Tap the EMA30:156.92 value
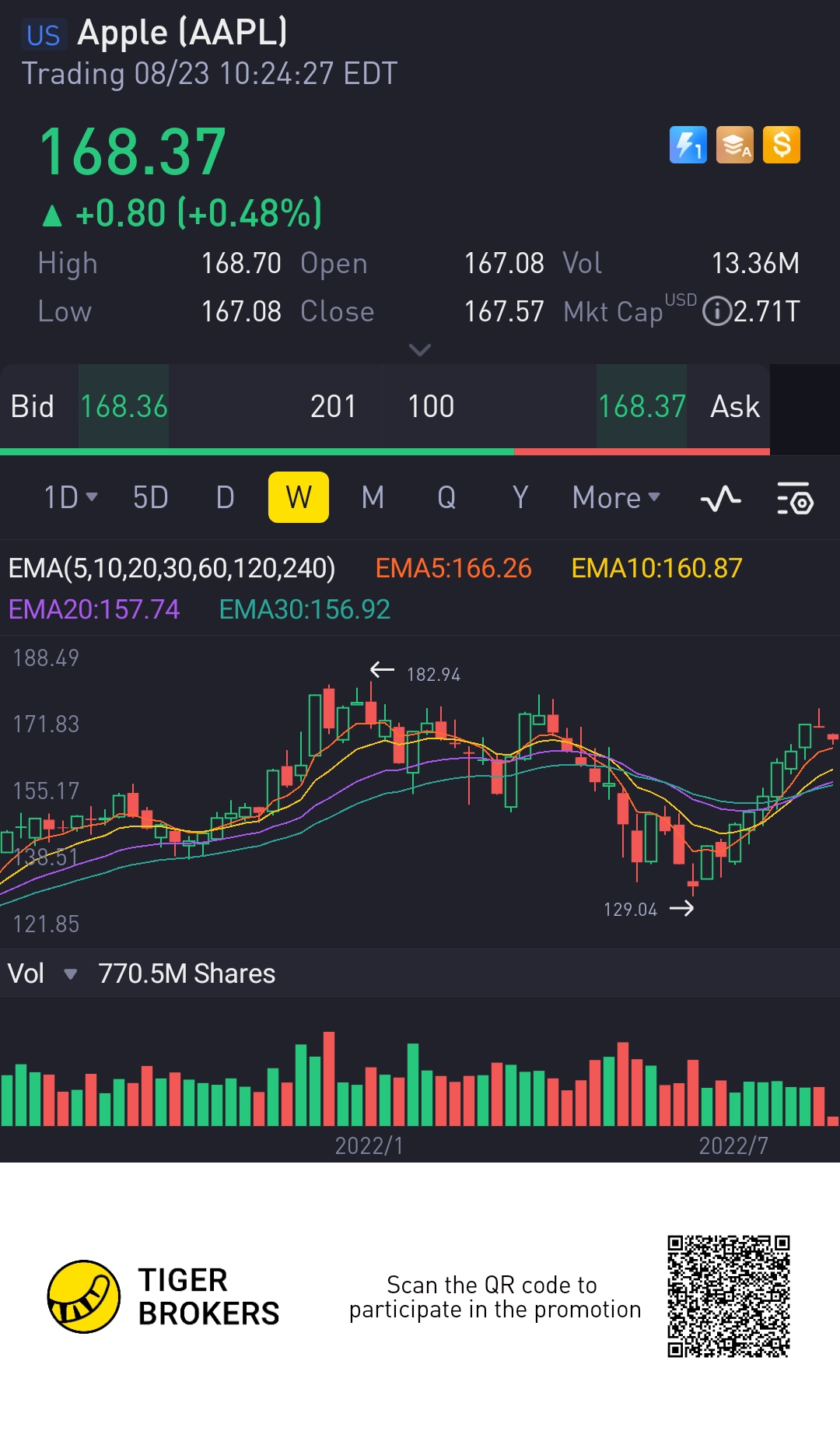840x1431 pixels. click(305, 609)
